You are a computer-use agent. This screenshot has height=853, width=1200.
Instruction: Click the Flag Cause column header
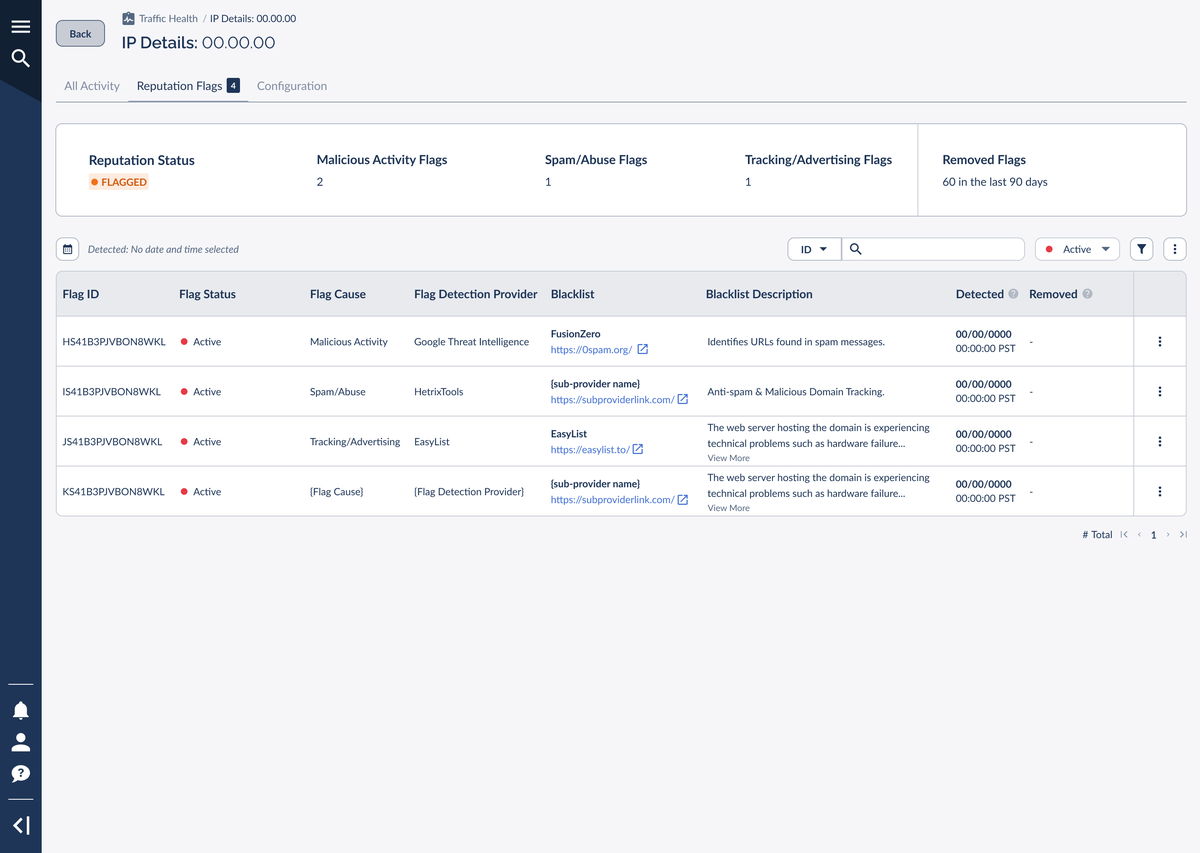point(338,294)
